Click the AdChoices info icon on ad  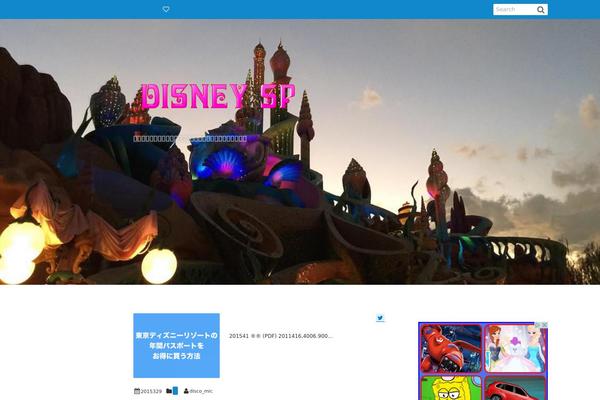pyautogui.click(x=538, y=325)
